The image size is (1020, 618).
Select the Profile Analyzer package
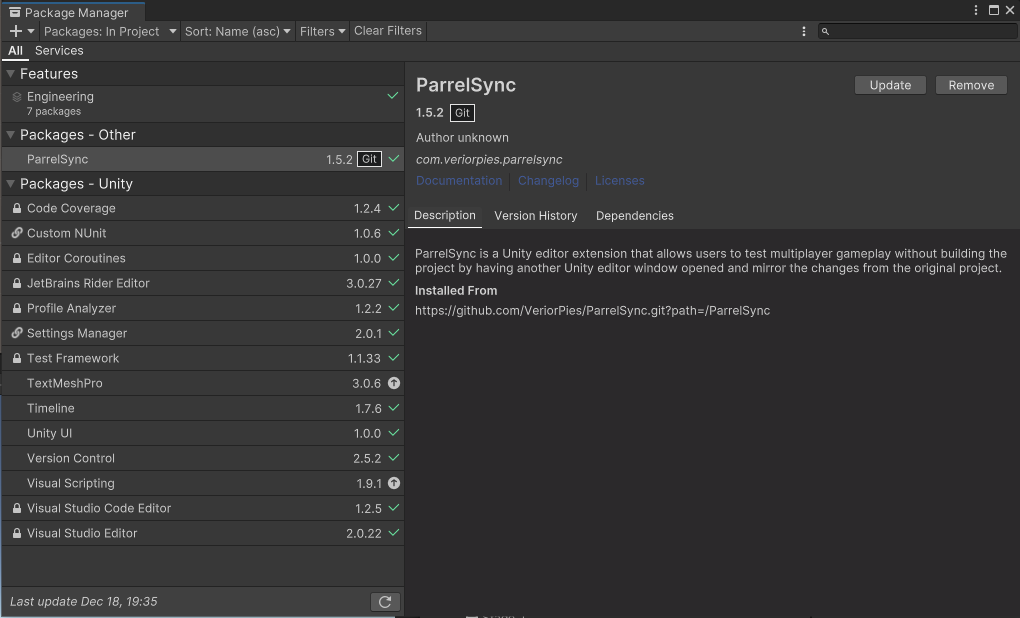[203, 308]
